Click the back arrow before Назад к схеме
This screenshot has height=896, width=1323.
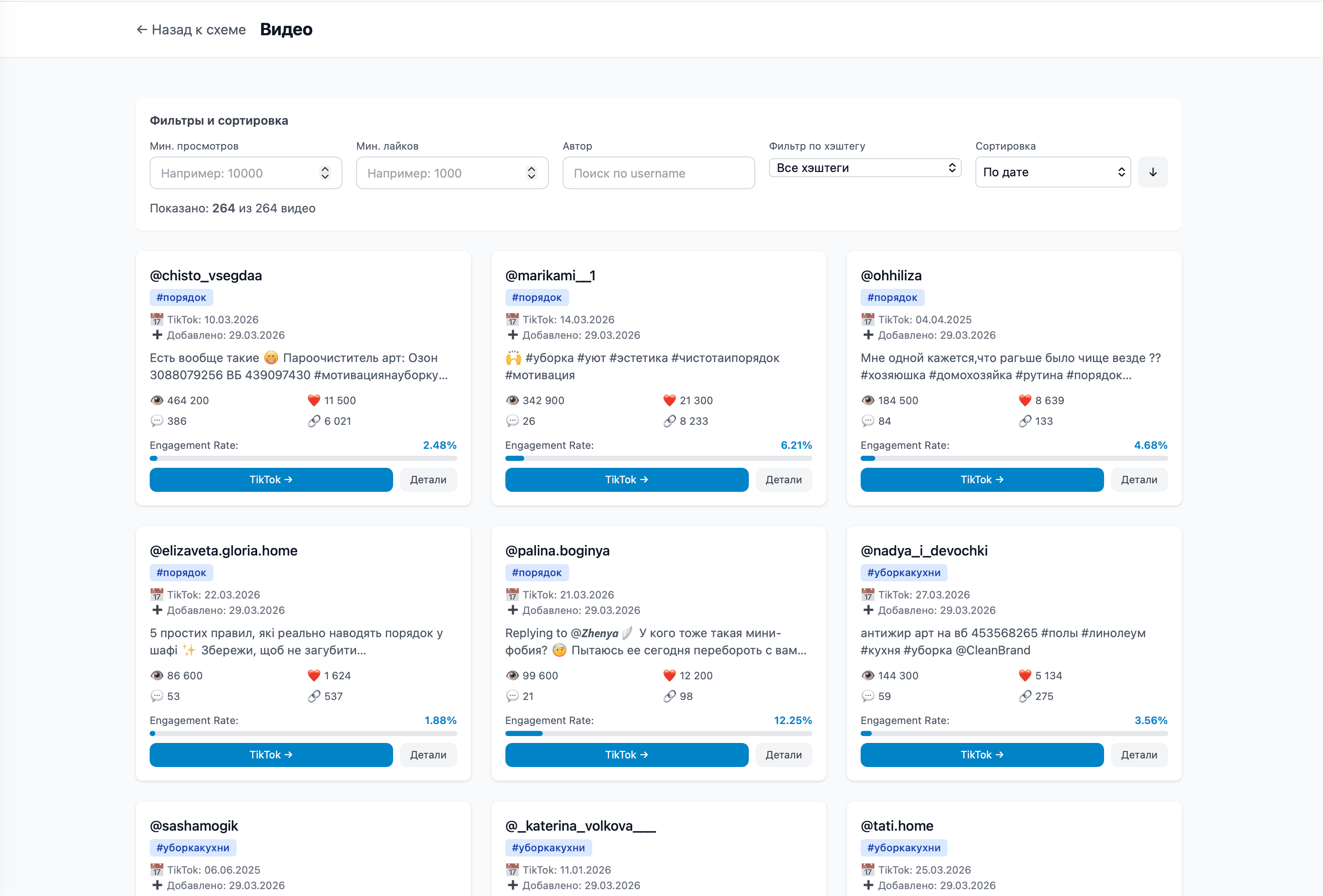tap(142, 29)
